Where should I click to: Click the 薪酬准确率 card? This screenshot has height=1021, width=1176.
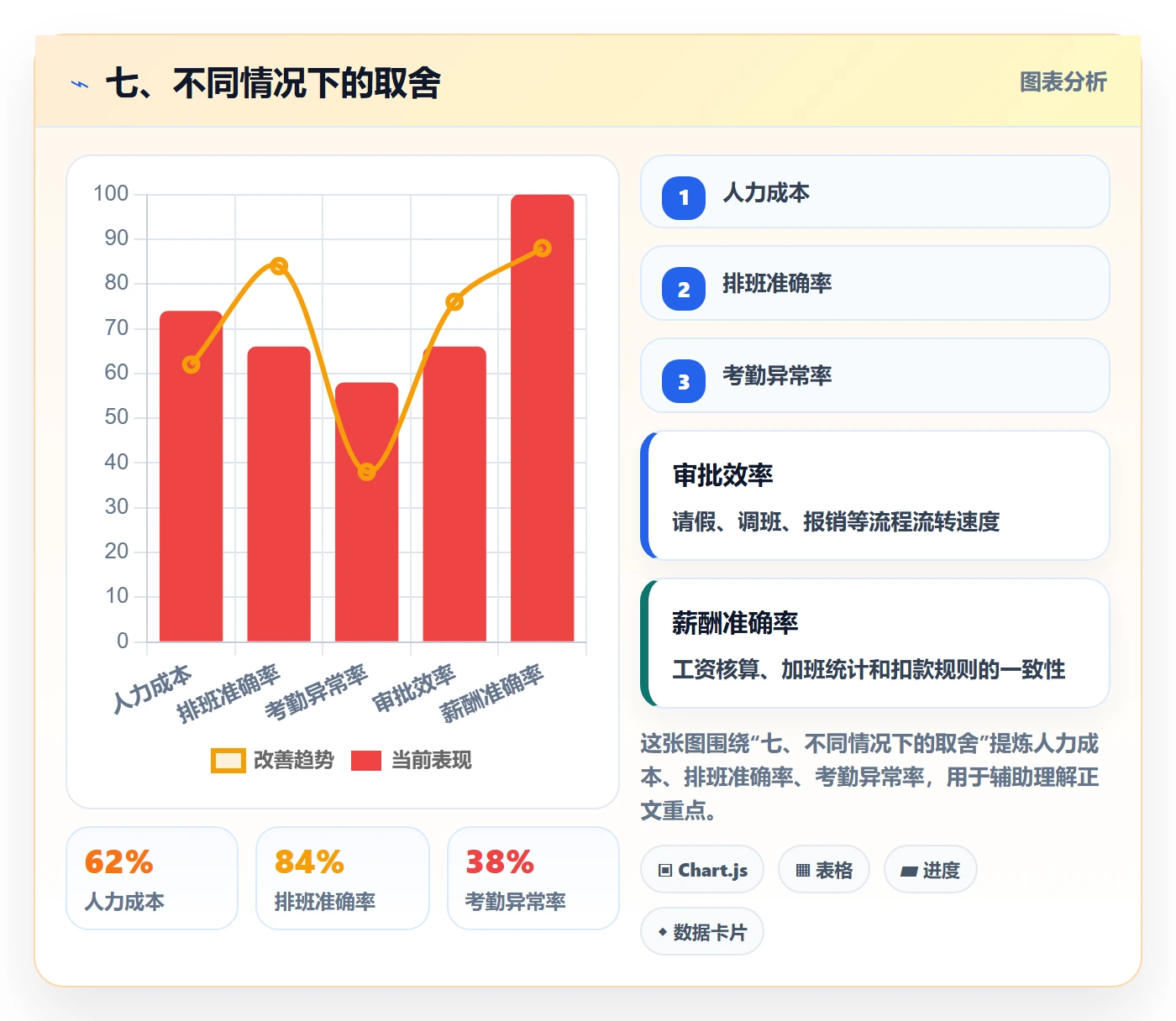875,643
